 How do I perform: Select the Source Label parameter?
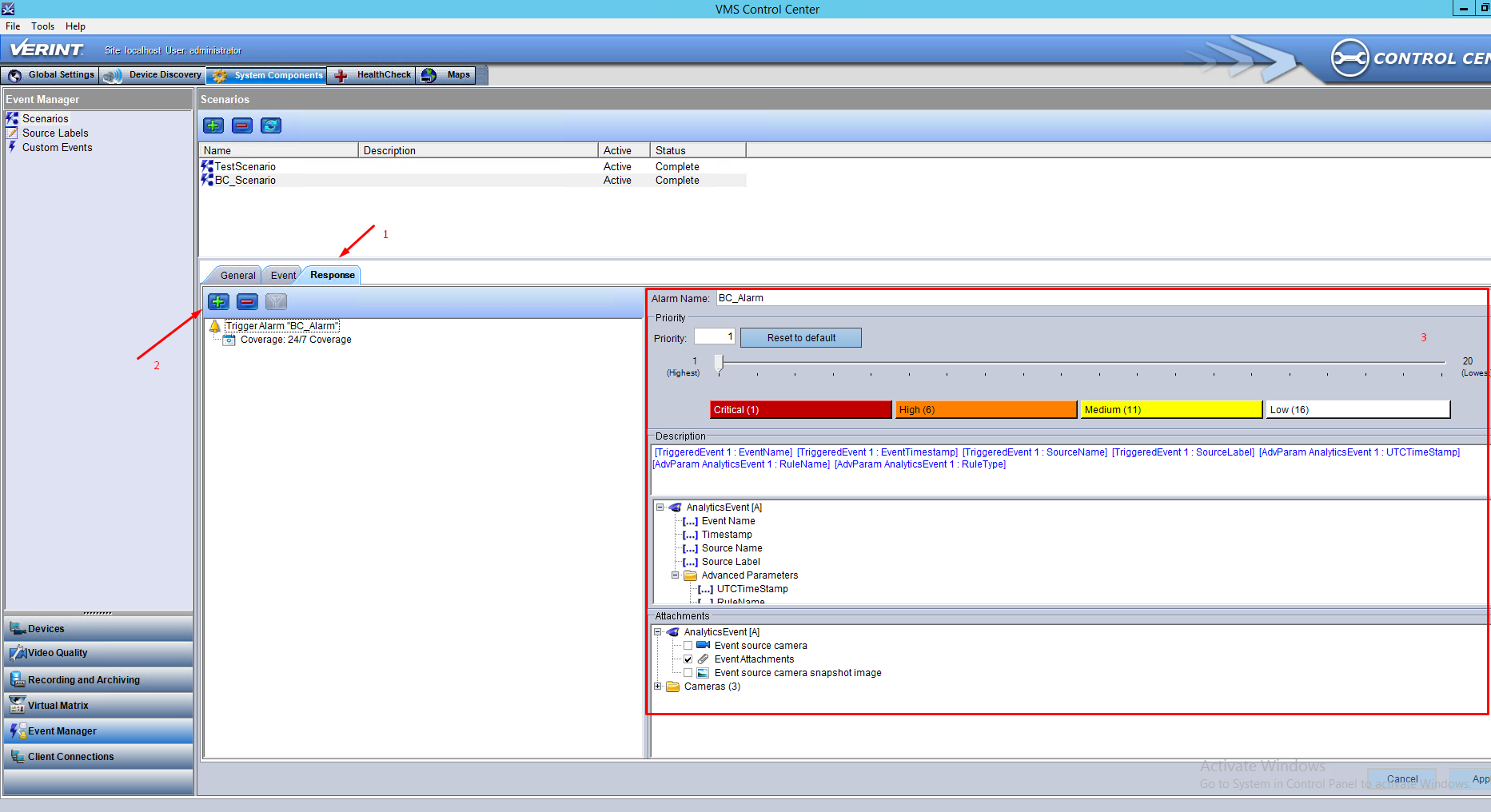point(731,562)
